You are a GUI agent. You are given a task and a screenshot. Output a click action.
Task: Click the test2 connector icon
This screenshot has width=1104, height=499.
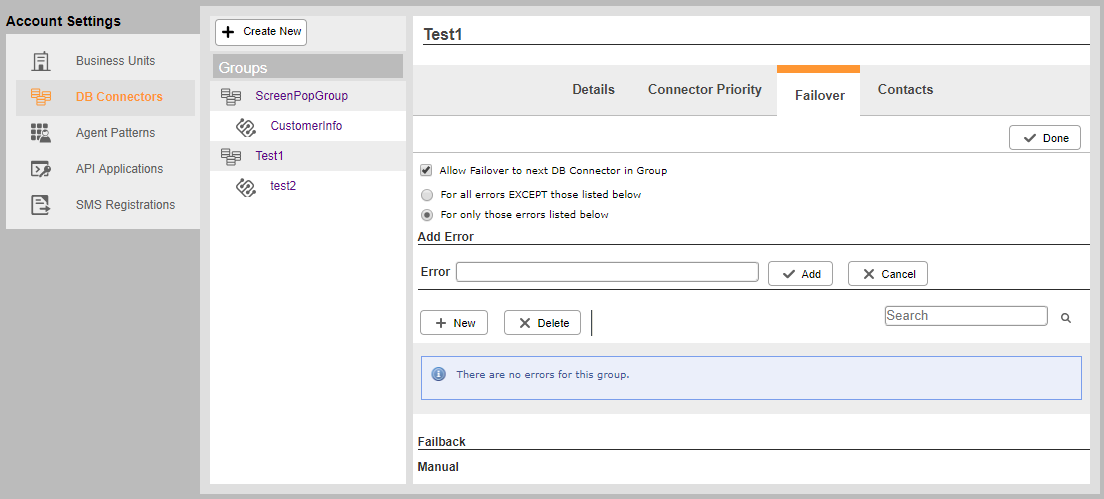click(245, 187)
